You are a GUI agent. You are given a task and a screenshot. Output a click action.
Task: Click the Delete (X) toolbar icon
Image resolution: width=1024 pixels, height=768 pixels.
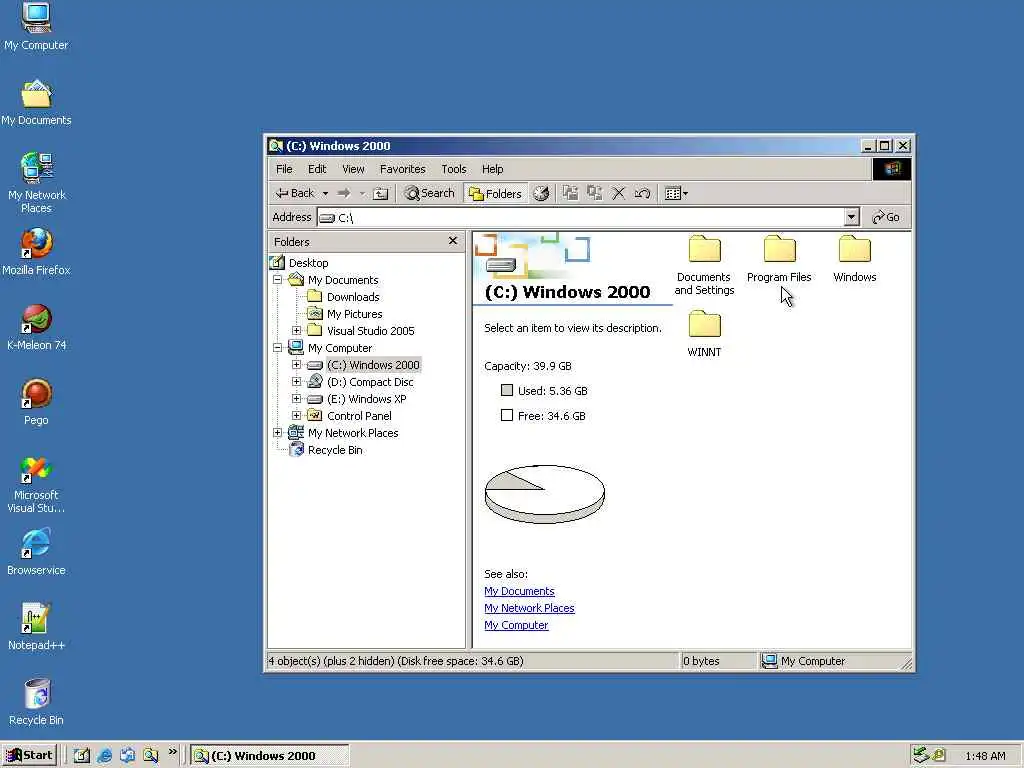point(618,193)
